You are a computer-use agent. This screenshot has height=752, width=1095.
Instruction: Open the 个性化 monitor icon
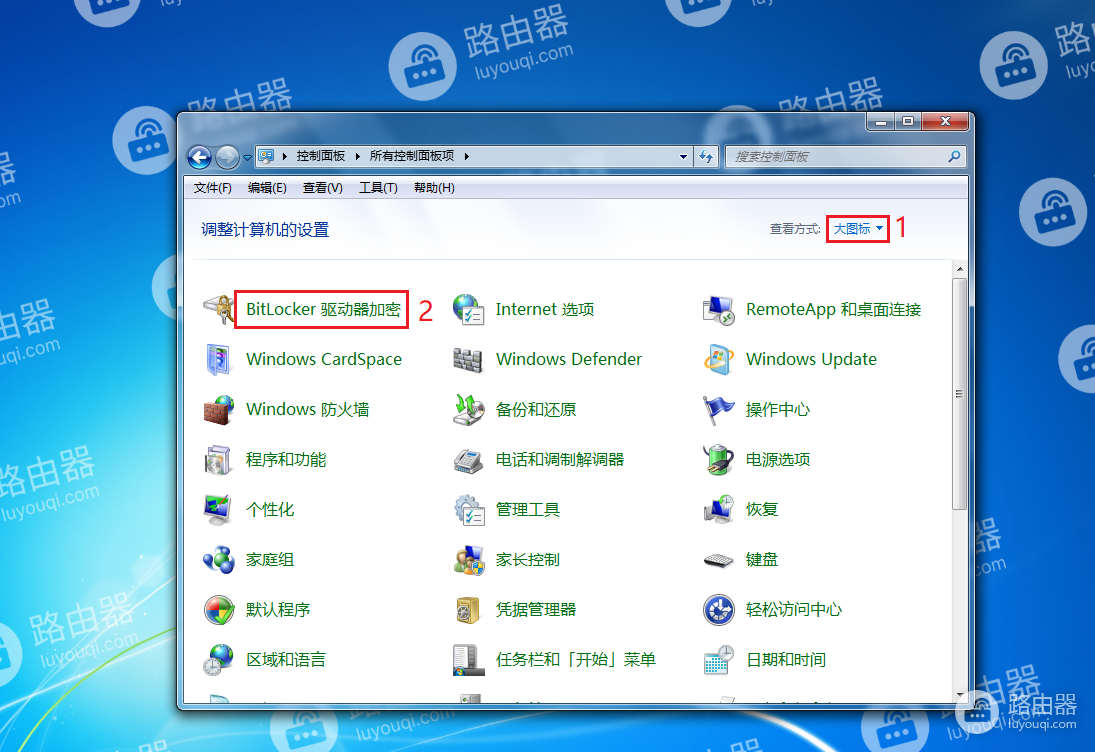coord(219,510)
